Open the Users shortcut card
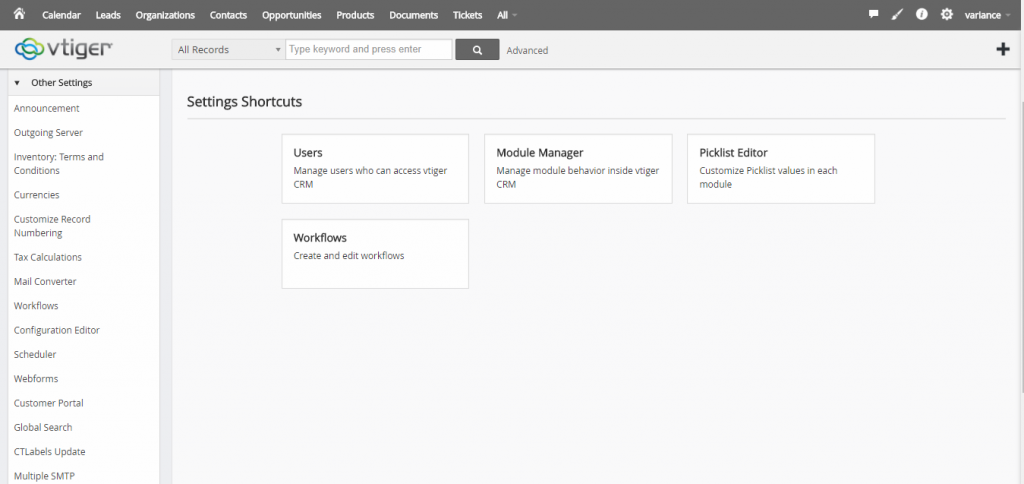Screen dimensions: 1024x484 (375, 169)
